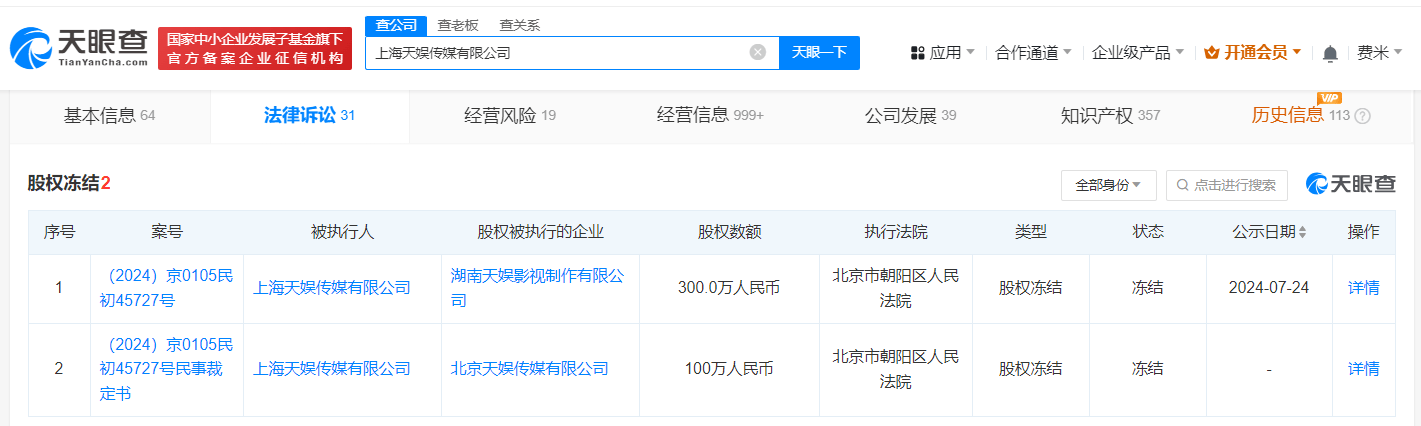Image resolution: width=1421 pixels, height=426 pixels.
Task: Click the 股权冻结 type cell in row 1
Action: [1030, 288]
